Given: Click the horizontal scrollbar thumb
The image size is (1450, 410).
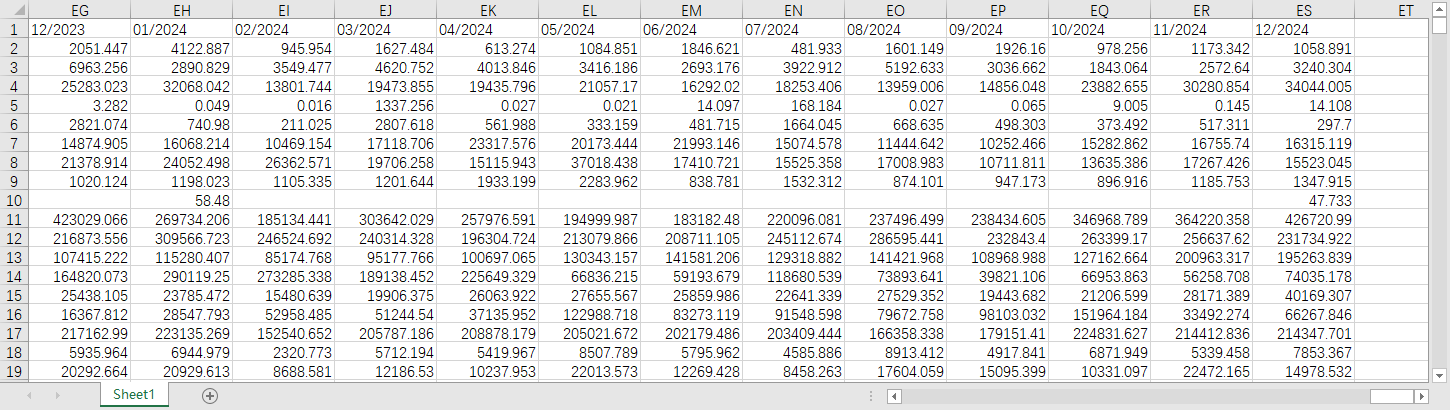Looking at the screenshot, I should point(1390,397).
